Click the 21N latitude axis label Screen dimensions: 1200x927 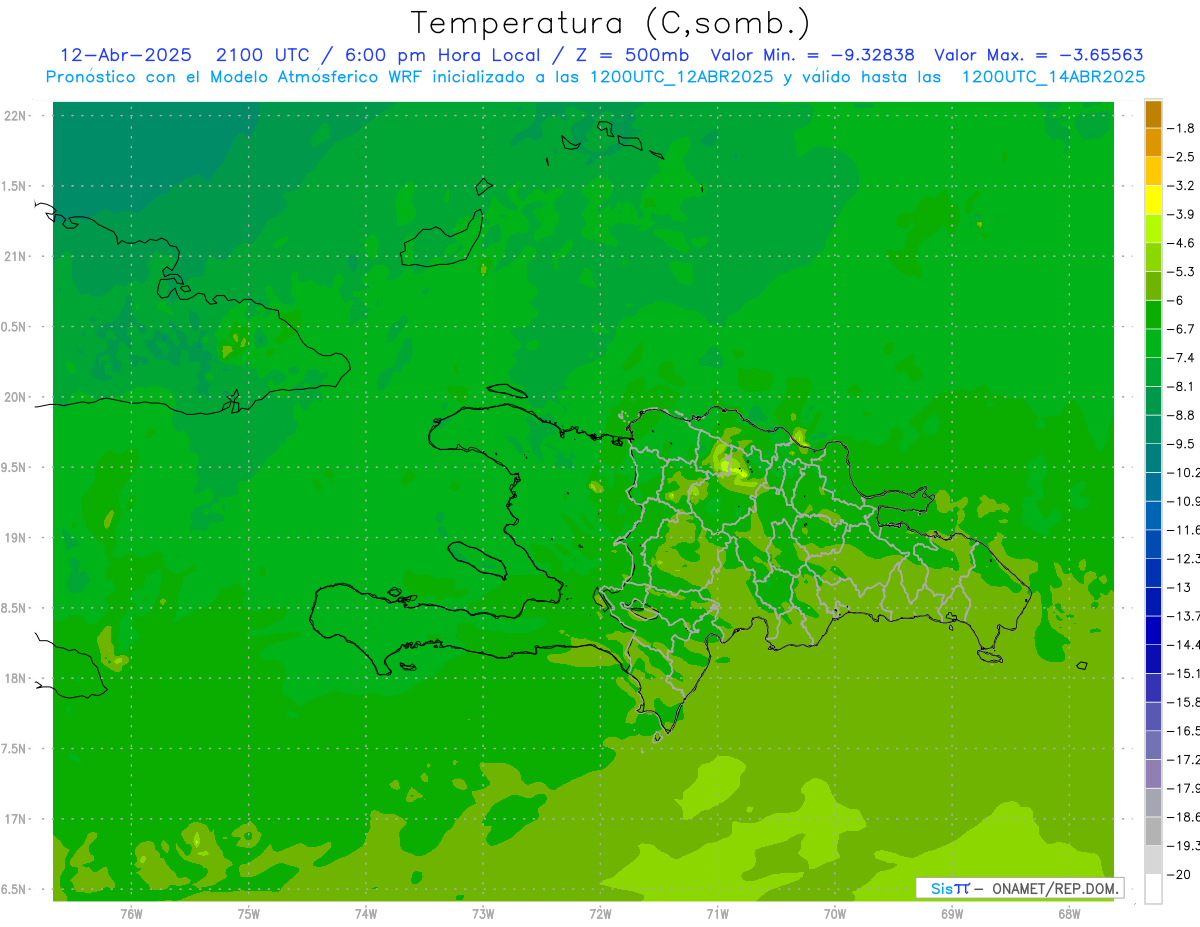pos(17,257)
